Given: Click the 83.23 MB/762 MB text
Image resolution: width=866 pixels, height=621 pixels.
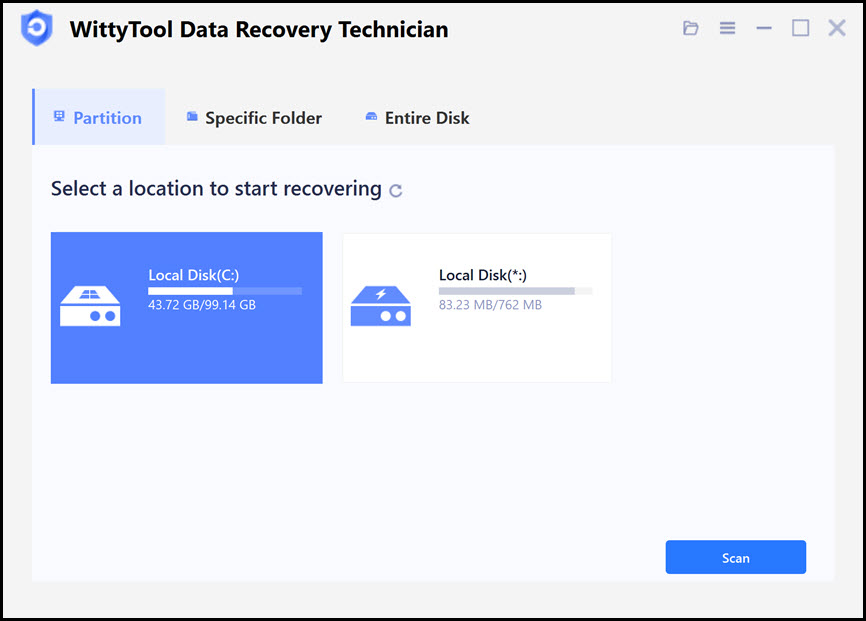Looking at the screenshot, I should tap(490, 305).
